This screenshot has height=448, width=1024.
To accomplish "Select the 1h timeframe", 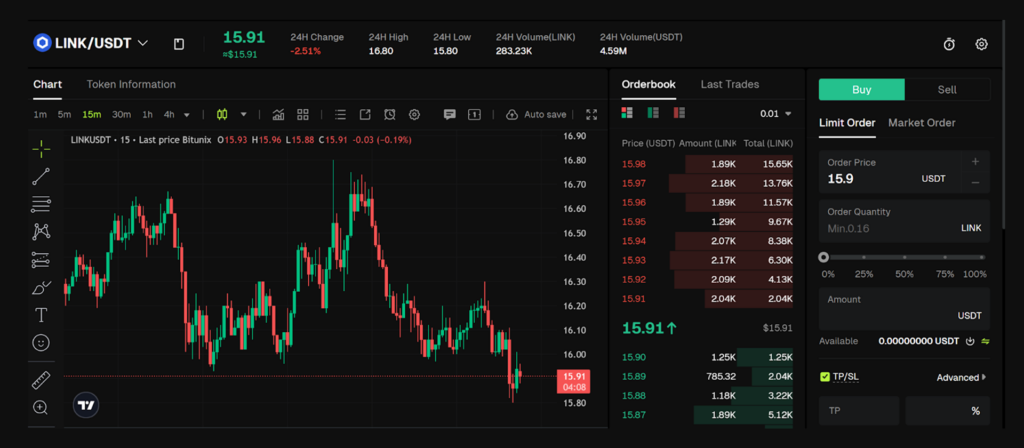I will (148, 114).
